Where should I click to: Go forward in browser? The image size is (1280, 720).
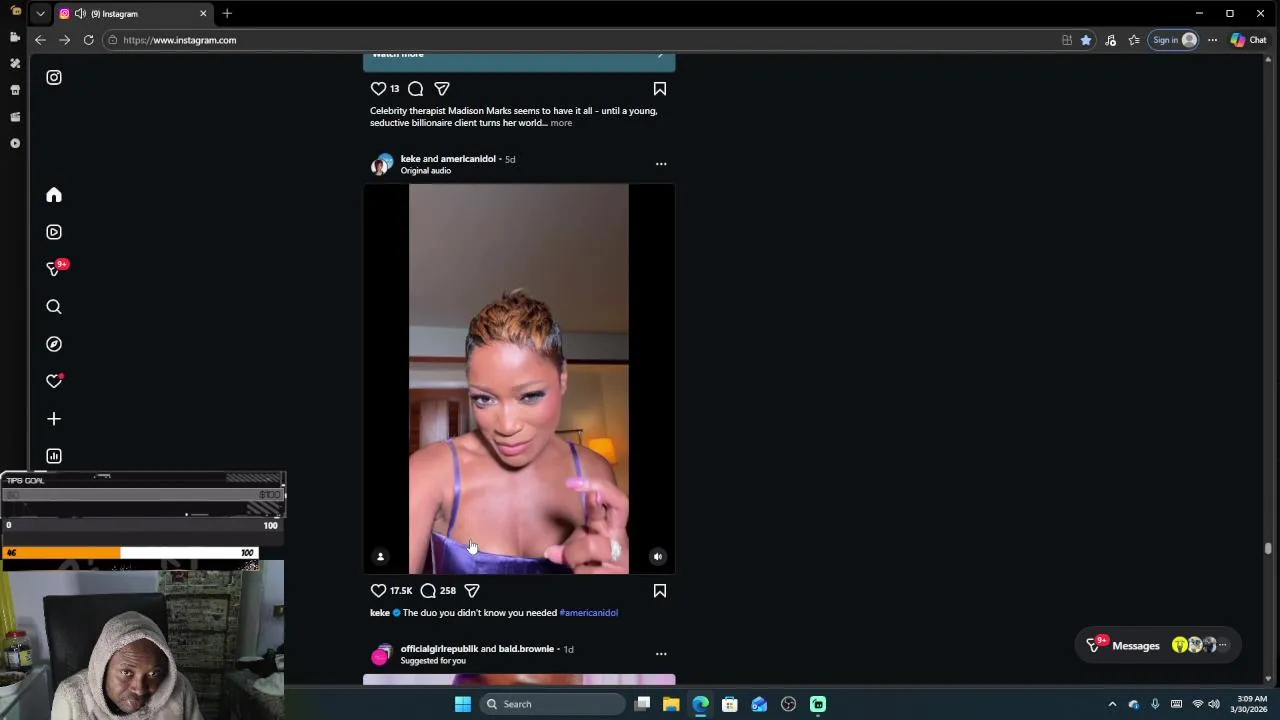pyautogui.click(x=64, y=40)
